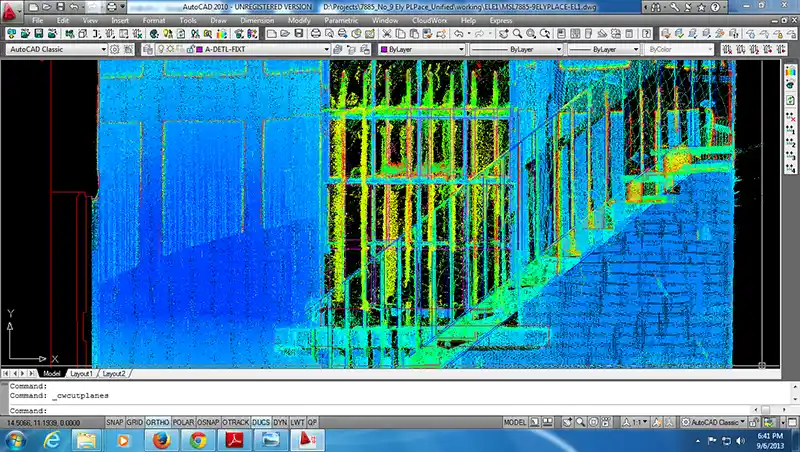Open the ByLayer color control dropdown

click(422, 49)
